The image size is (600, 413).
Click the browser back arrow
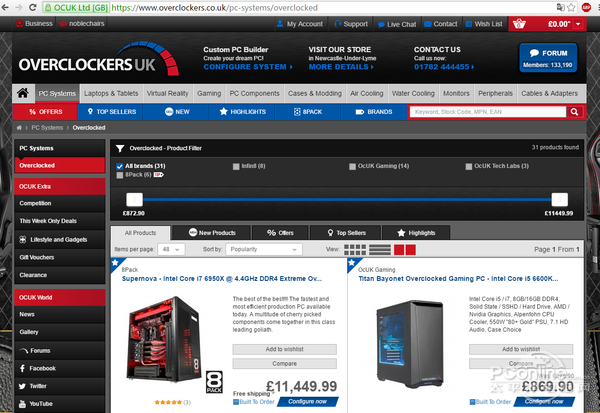(x=5, y=7)
